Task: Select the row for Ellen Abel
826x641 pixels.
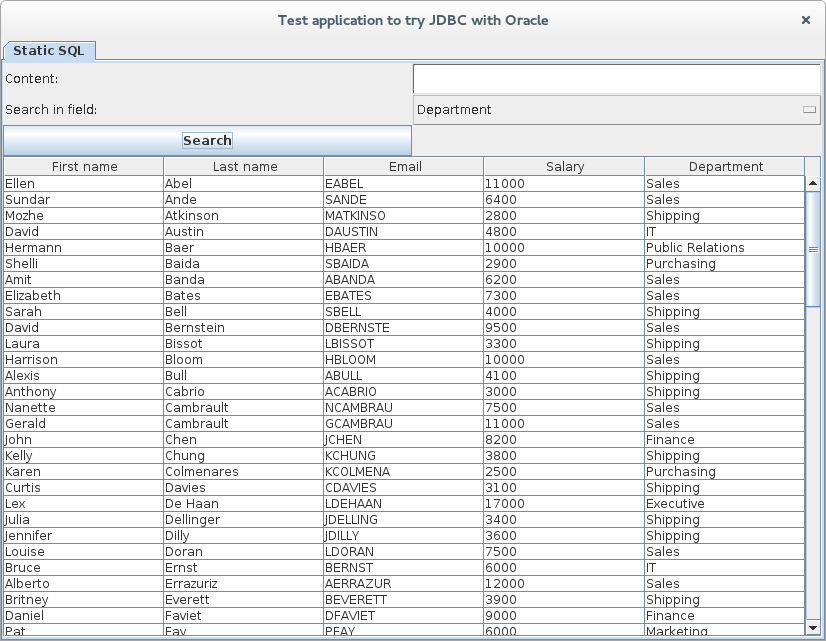Action: [x=84, y=184]
